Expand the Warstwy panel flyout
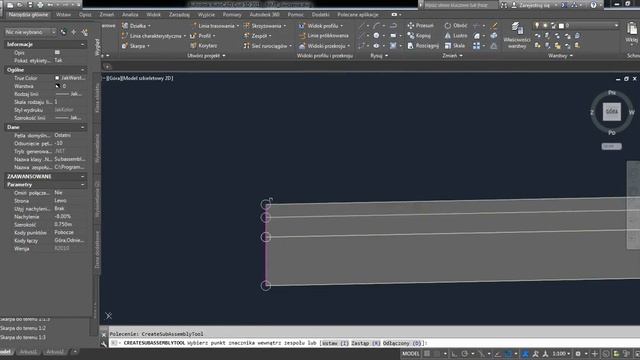Screen dimensions: 640x360 tap(560, 56)
